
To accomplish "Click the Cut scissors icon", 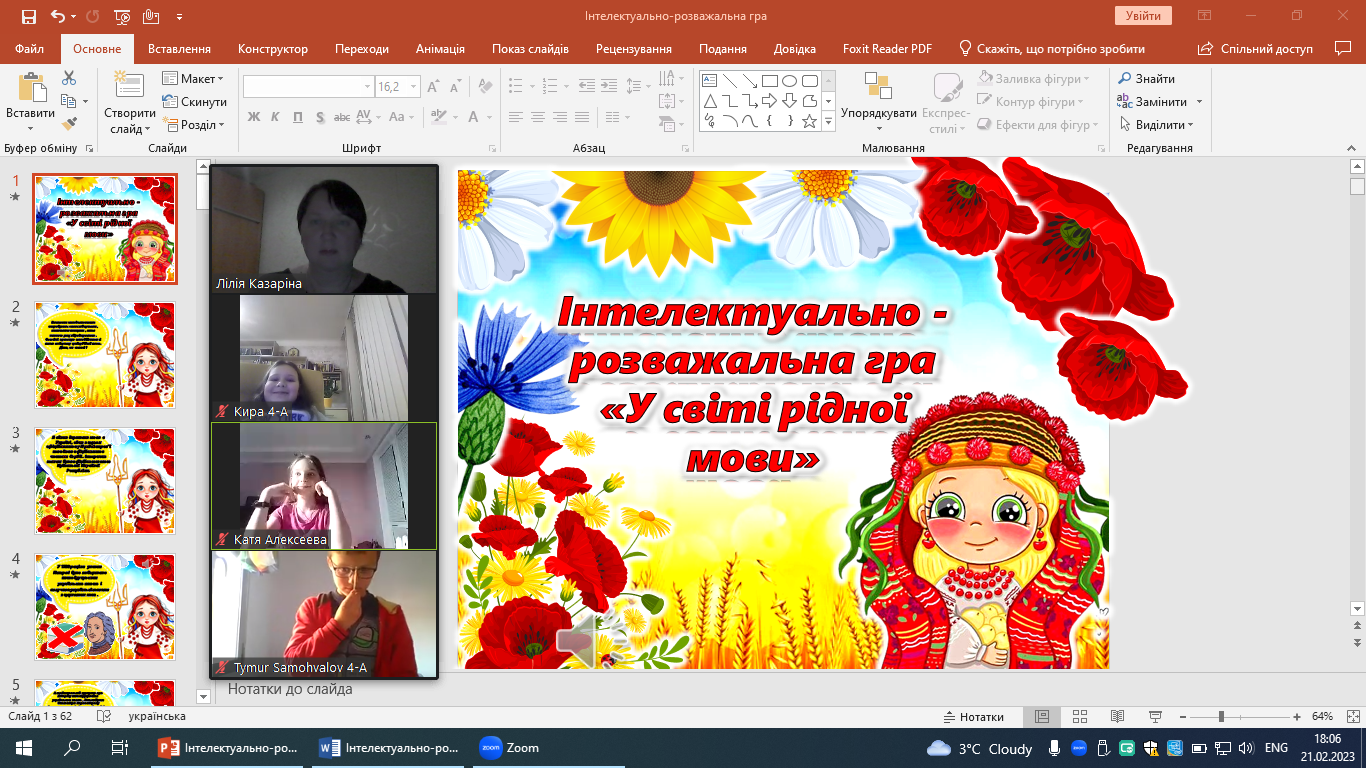I will [69, 78].
